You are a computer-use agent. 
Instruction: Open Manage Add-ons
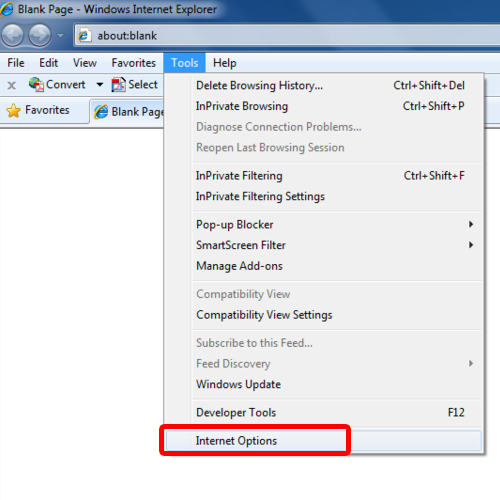click(x=323, y=266)
